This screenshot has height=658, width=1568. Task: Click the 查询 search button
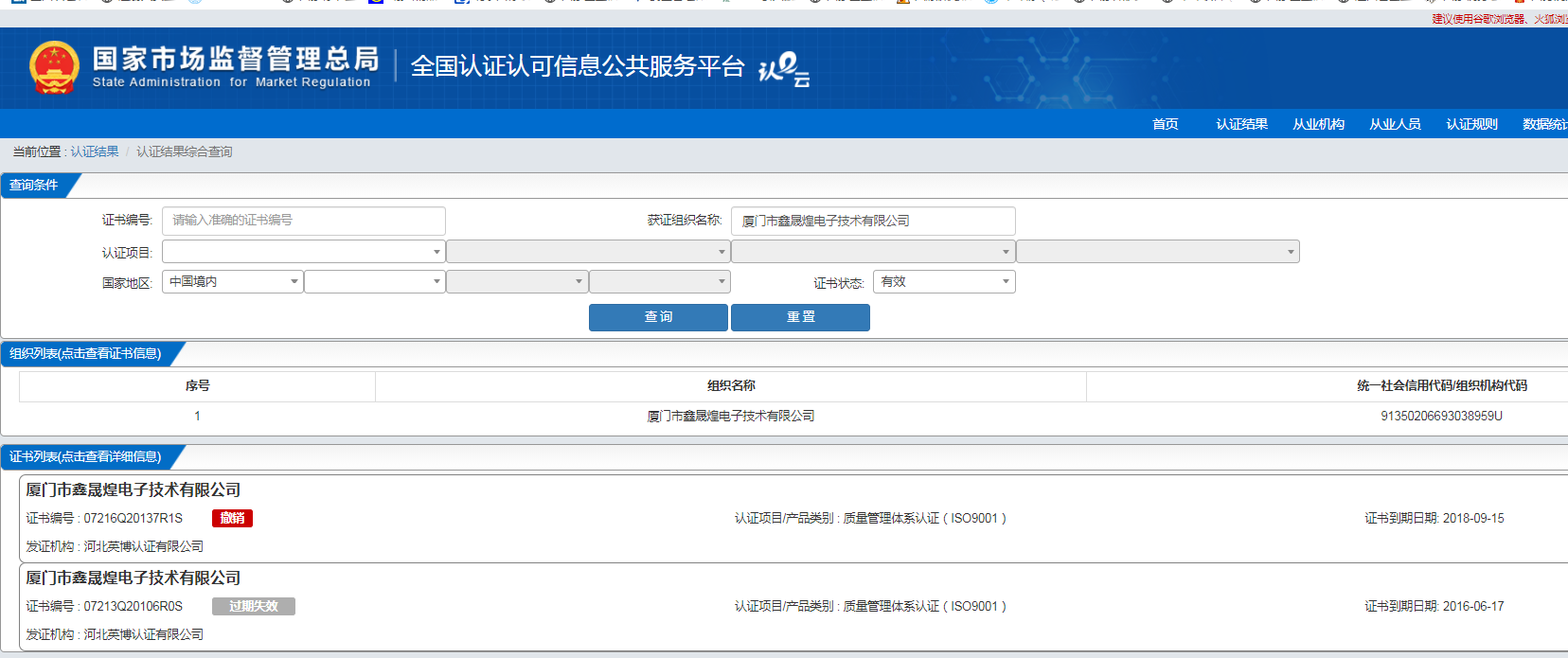tap(658, 317)
